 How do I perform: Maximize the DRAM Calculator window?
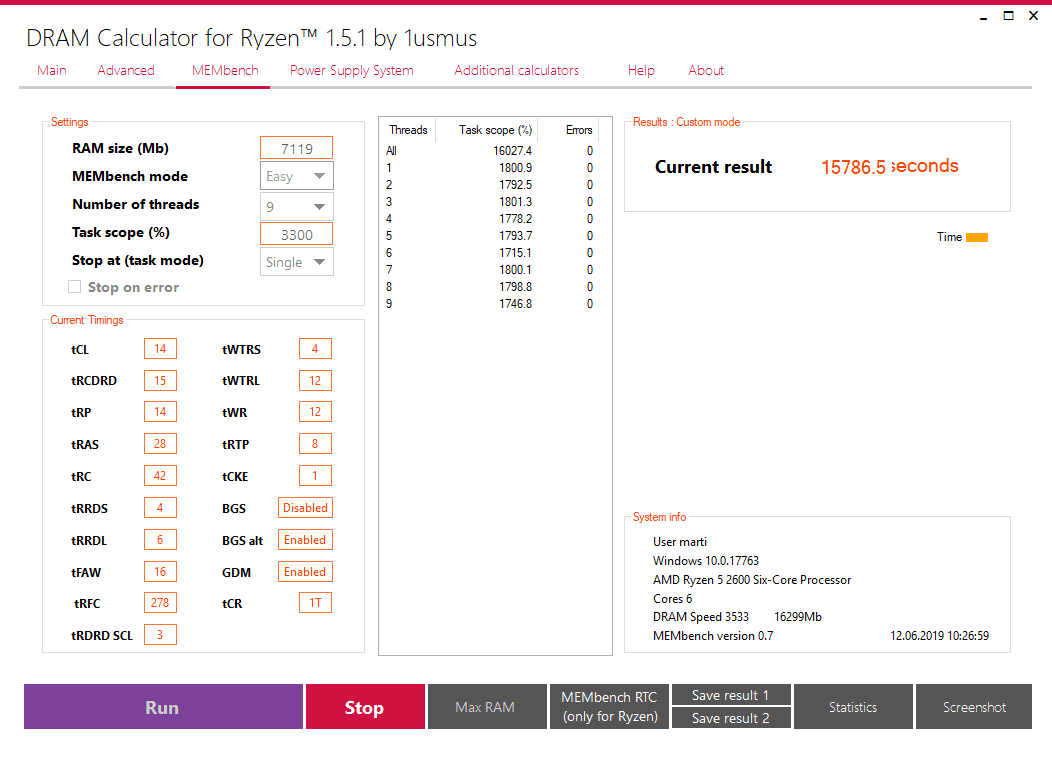pos(1008,15)
